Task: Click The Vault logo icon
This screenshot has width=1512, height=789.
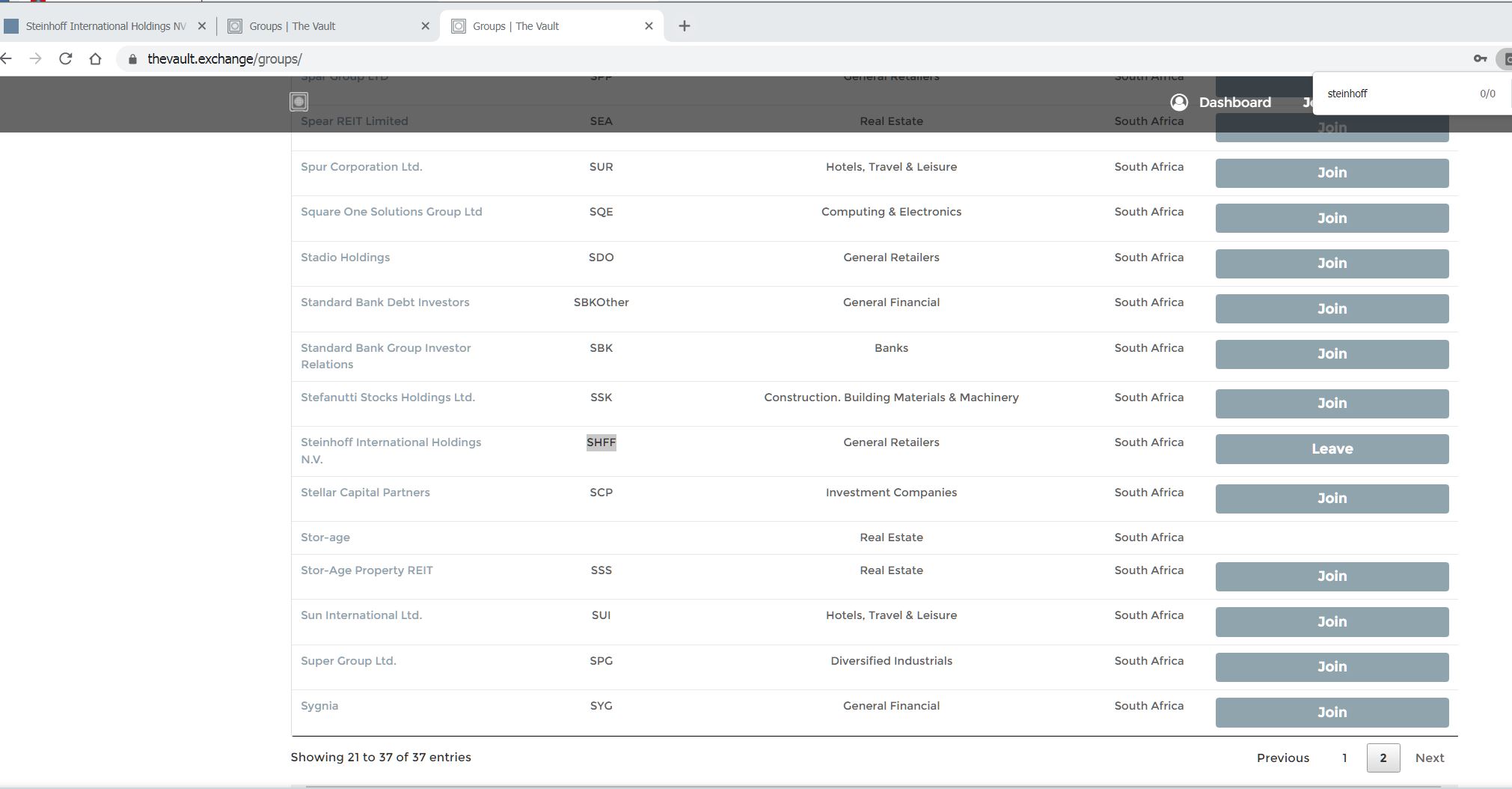Action: click(299, 102)
